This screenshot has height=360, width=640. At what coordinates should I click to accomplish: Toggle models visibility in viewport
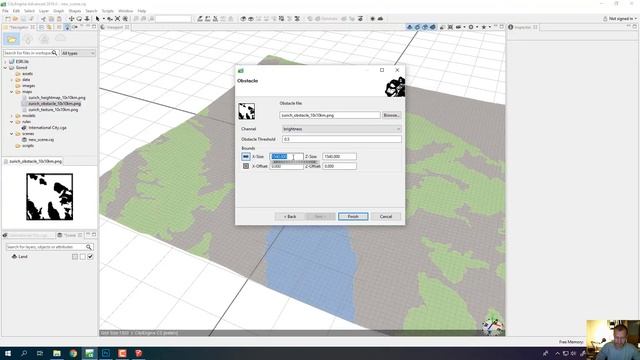point(433,27)
